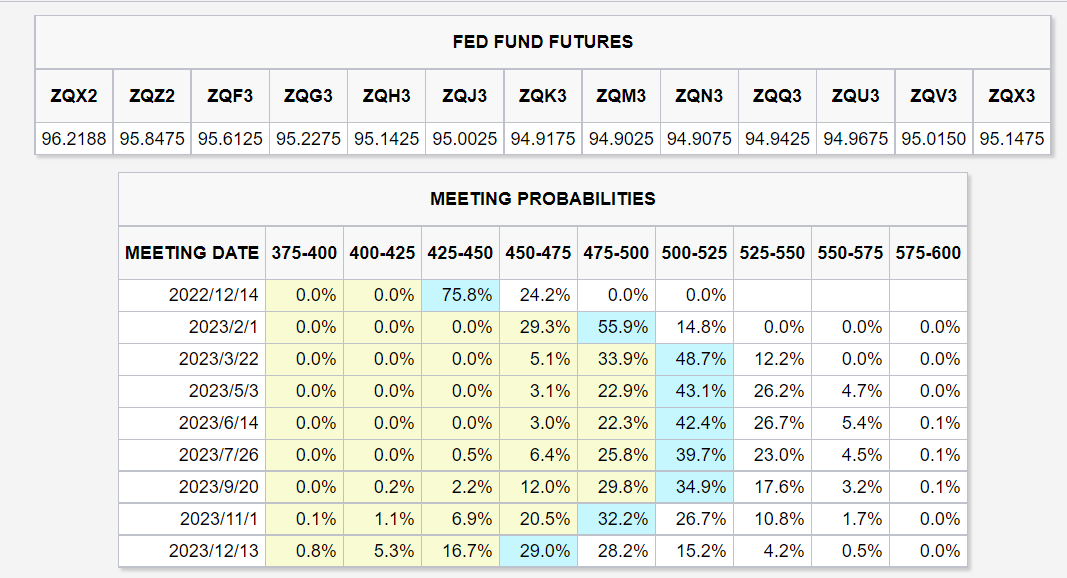Click the ZQX3 futures price 95.1475
The height and width of the screenshot is (578, 1067).
pyautogui.click(x=1011, y=138)
